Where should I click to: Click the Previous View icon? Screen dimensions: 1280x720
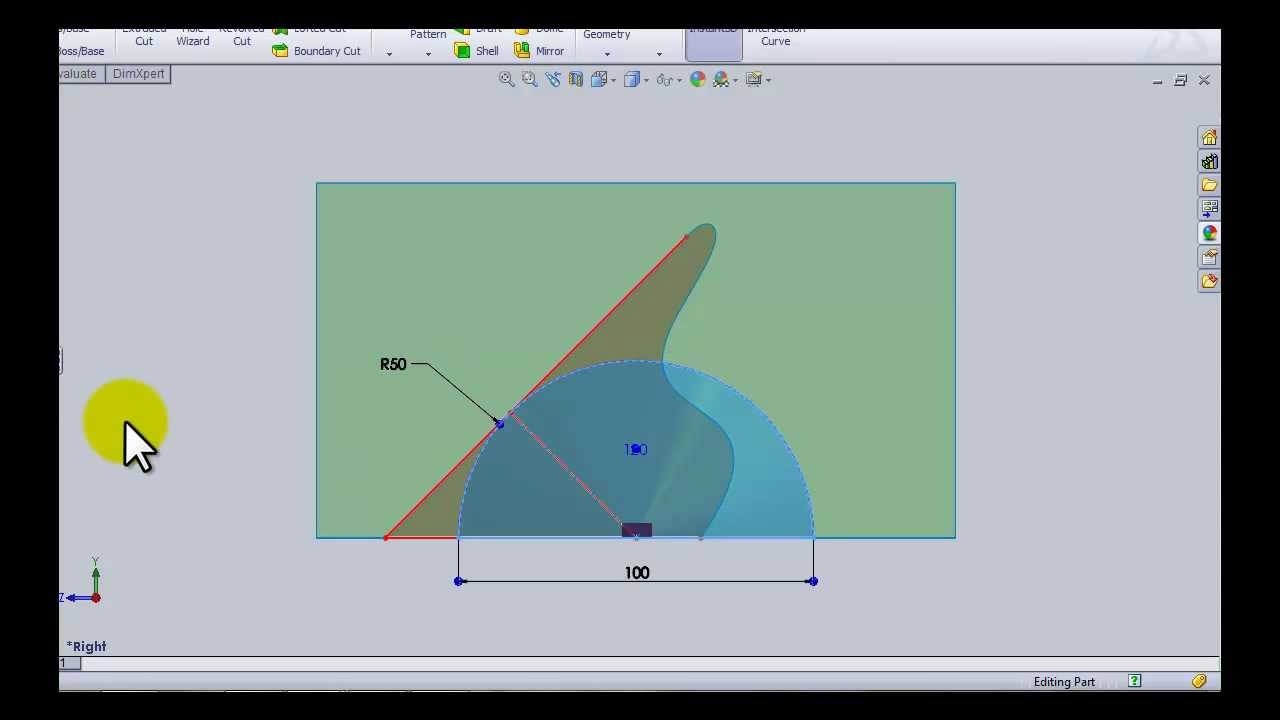pyautogui.click(x=553, y=80)
